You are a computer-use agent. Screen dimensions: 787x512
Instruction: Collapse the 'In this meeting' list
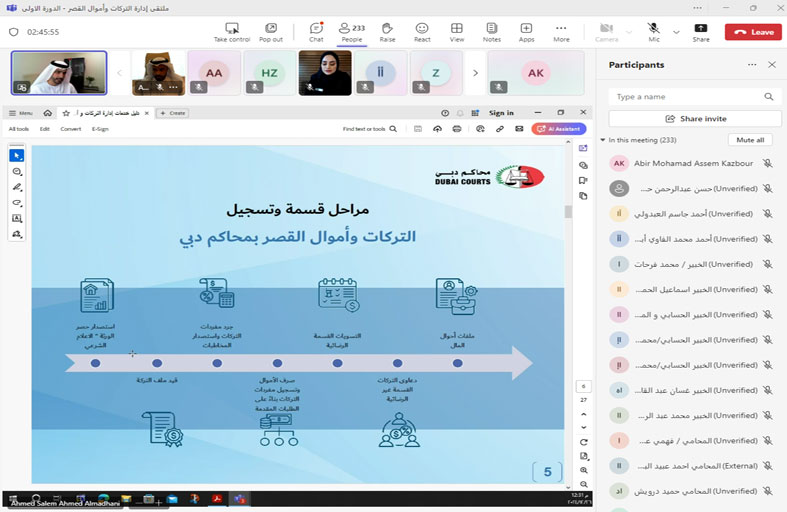[x=603, y=140]
